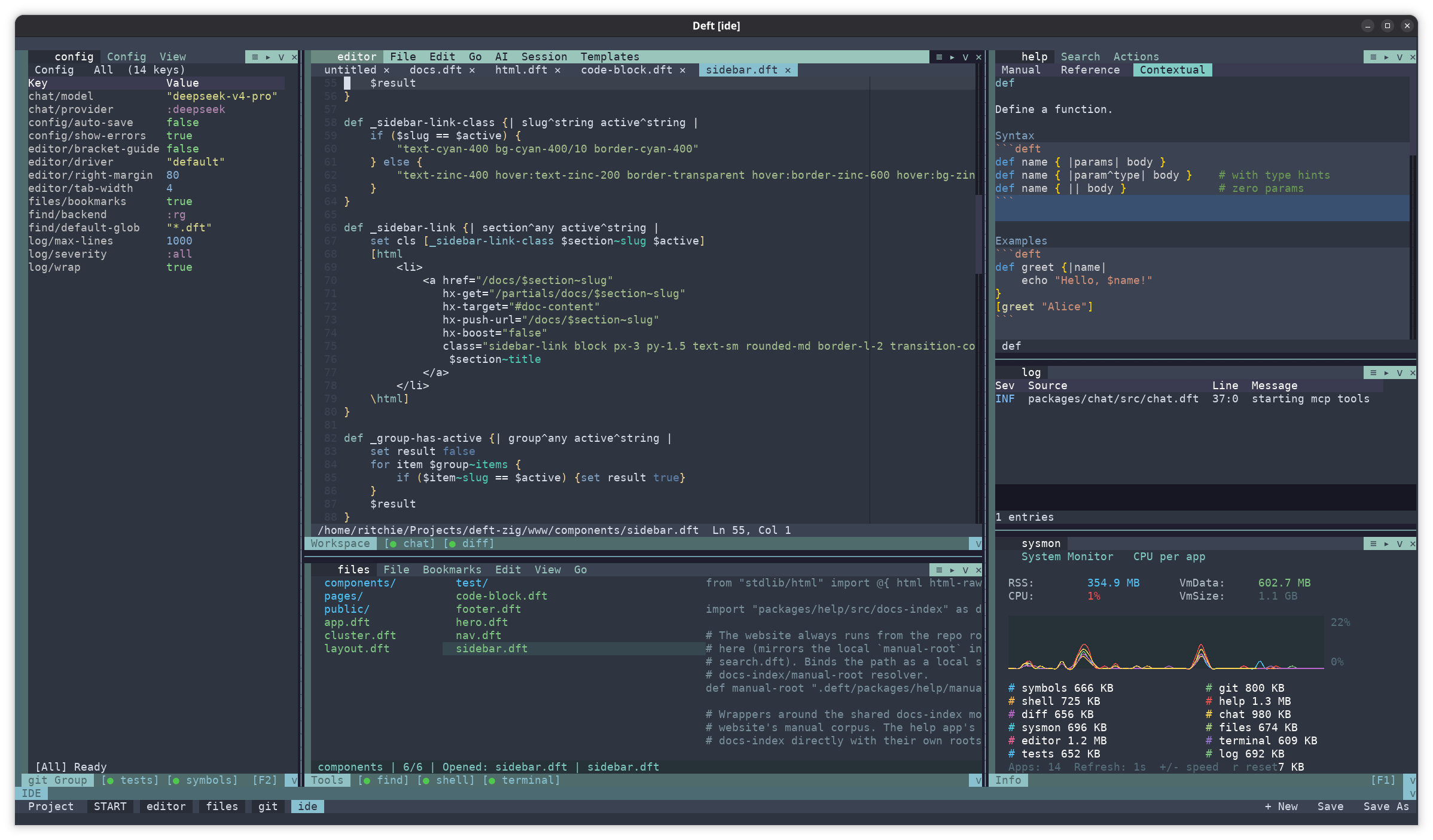Switch to the START workspace tab
The width and height of the screenshot is (1433, 840).
point(110,807)
